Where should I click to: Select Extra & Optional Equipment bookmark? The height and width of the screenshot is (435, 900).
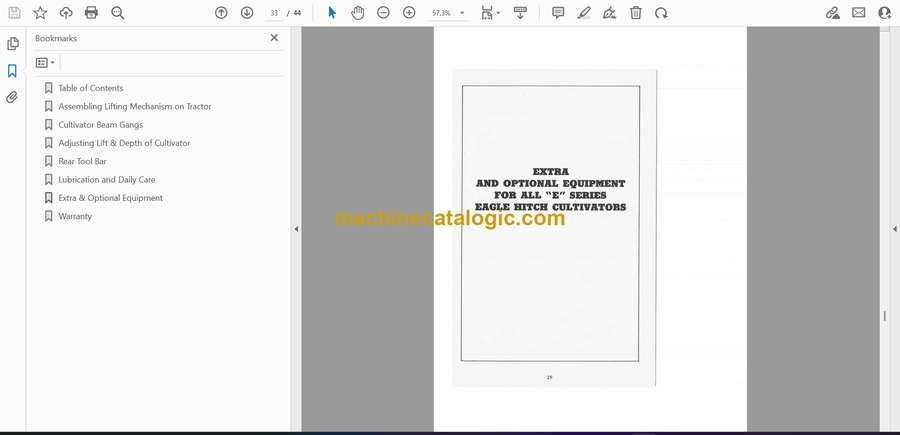tap(110, 198)
